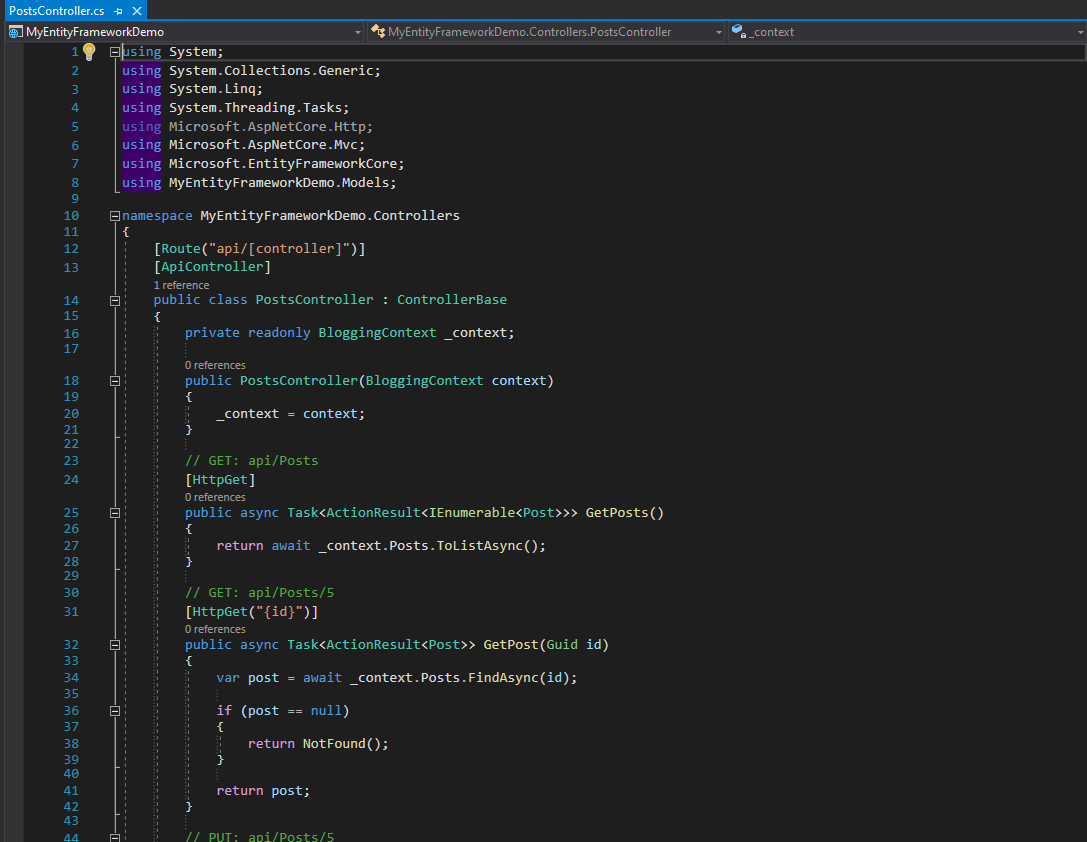
Task: Collapse the namespace block at line 10
Action: (x=115, y=216)
